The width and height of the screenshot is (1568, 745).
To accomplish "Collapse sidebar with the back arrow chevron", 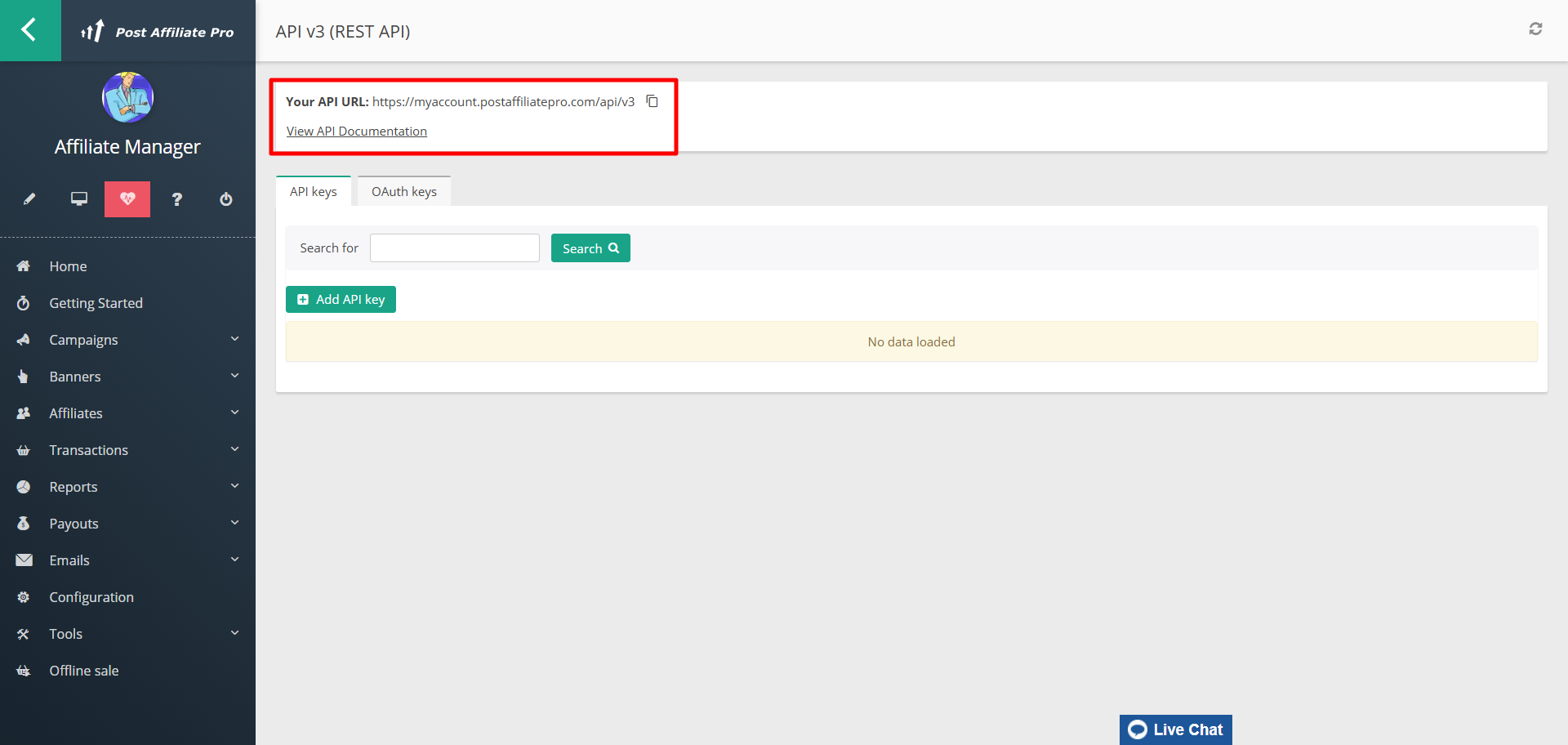I will (x=30, y=30).
